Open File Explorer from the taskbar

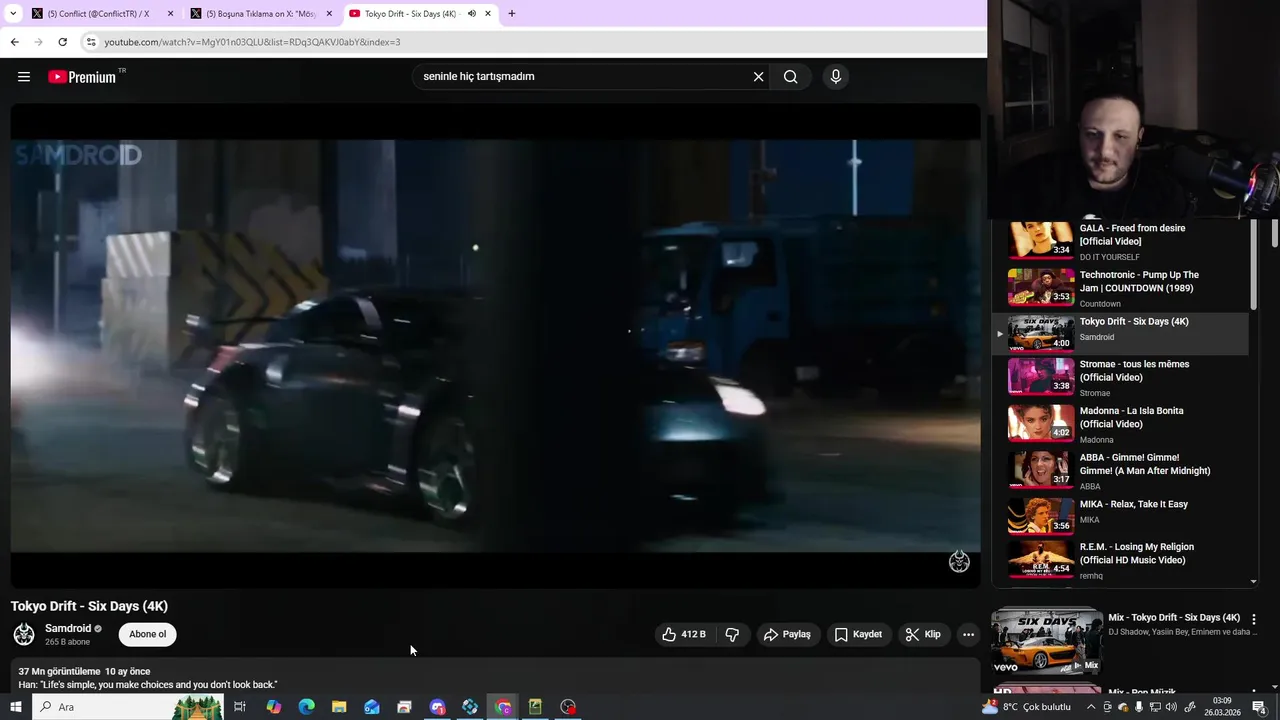click(339, 707)
